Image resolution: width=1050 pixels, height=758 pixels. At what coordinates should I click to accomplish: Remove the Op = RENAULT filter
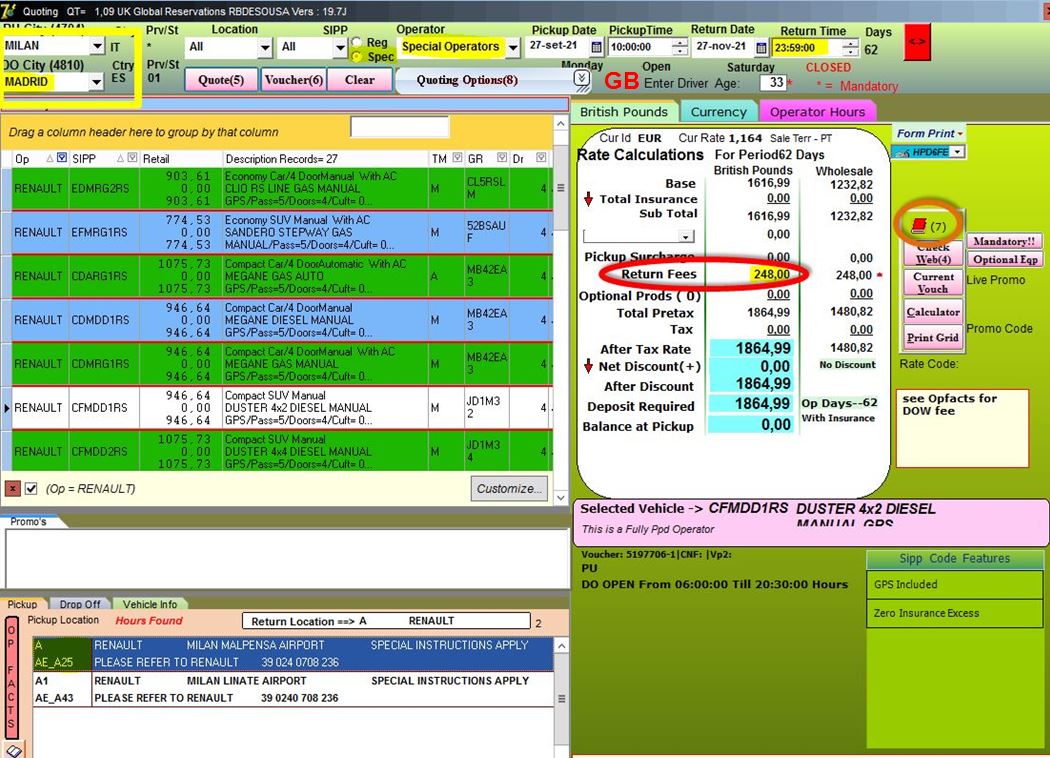12,488
